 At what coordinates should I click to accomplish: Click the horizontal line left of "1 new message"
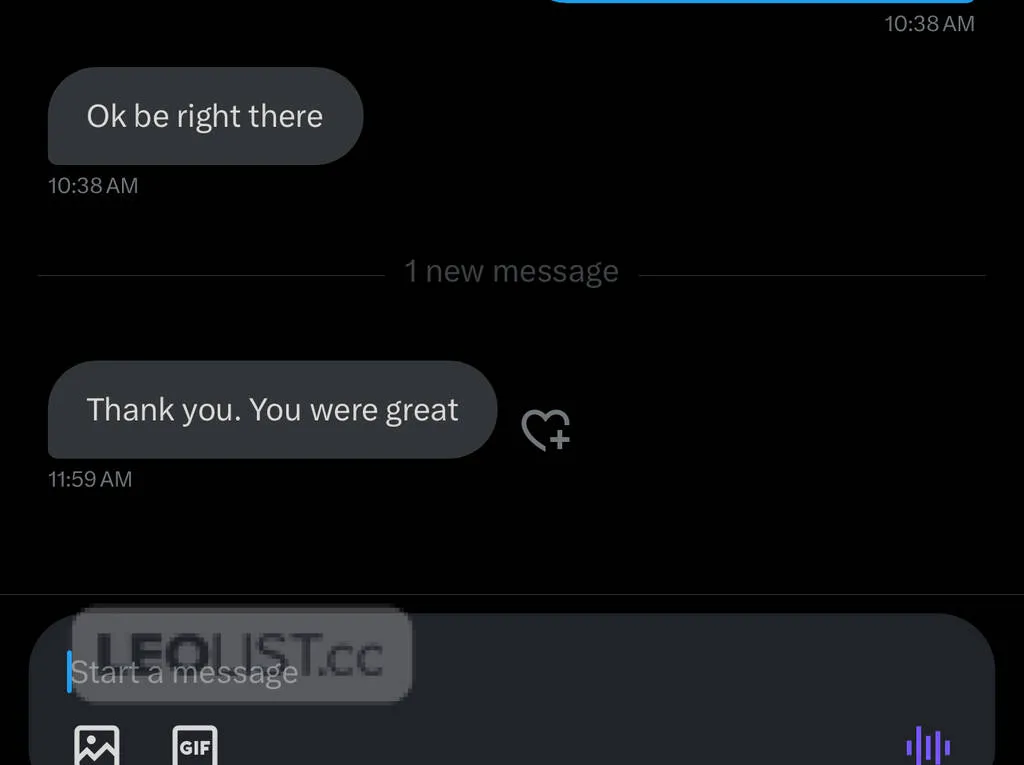(x=212, y=276)
